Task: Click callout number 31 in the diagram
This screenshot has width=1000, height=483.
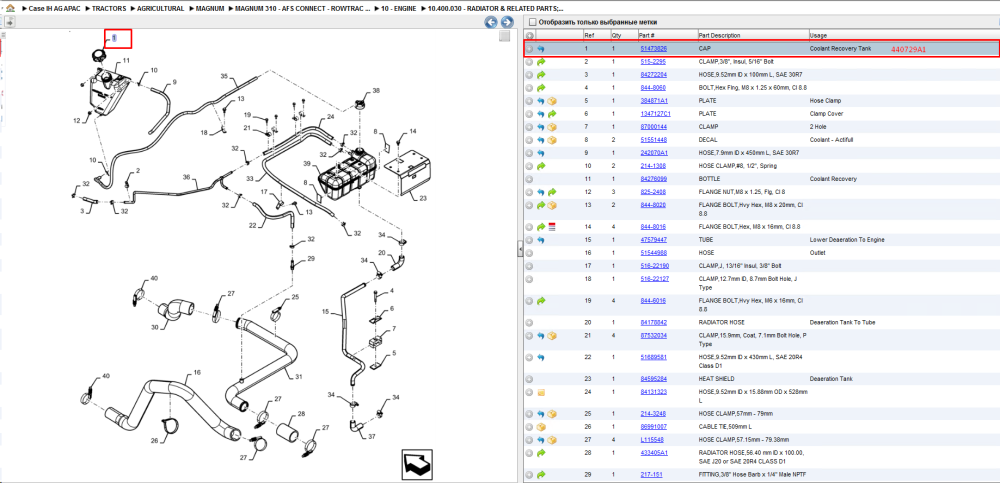Action: coord(298,376)
